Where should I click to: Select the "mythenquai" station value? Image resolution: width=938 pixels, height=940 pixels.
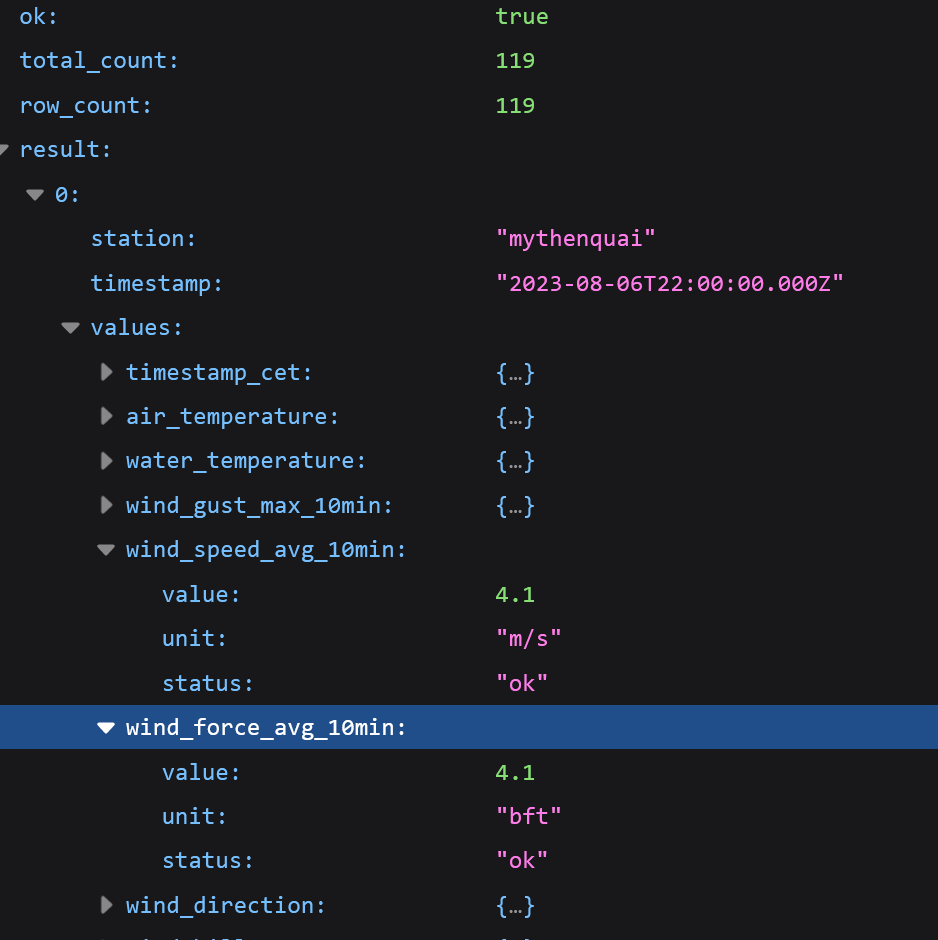click(x=575, y=238)
